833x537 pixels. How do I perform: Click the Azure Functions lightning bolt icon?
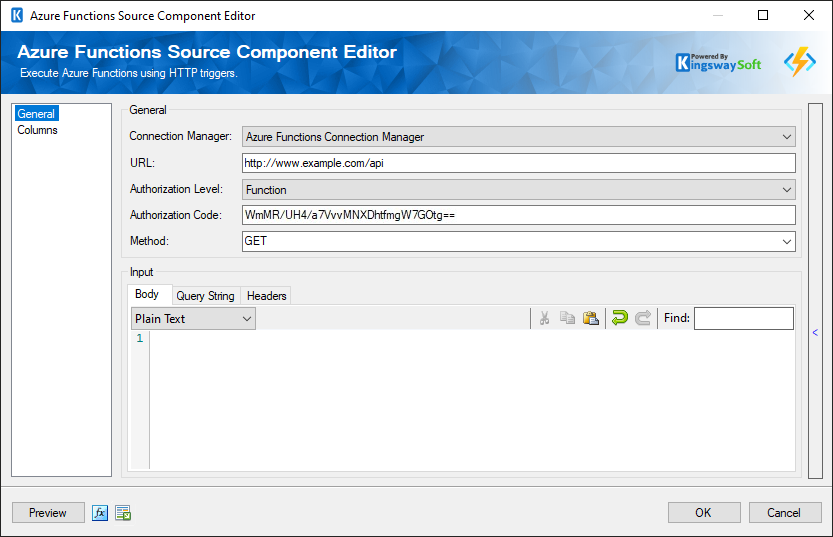tap(800, 62)
